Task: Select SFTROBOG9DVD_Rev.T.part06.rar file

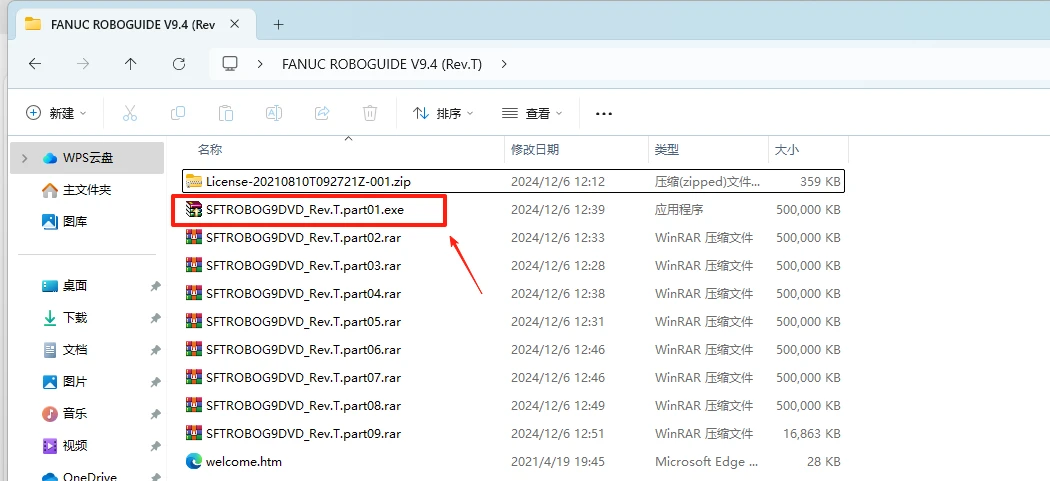Action: pyautogui.click(x=513, y=350)
